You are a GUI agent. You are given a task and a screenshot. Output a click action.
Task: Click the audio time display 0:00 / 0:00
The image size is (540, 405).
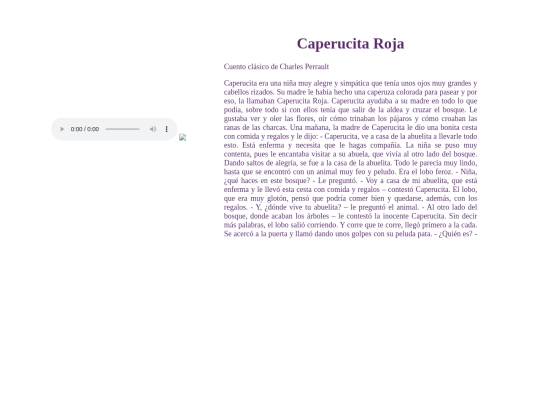(85, 129)
